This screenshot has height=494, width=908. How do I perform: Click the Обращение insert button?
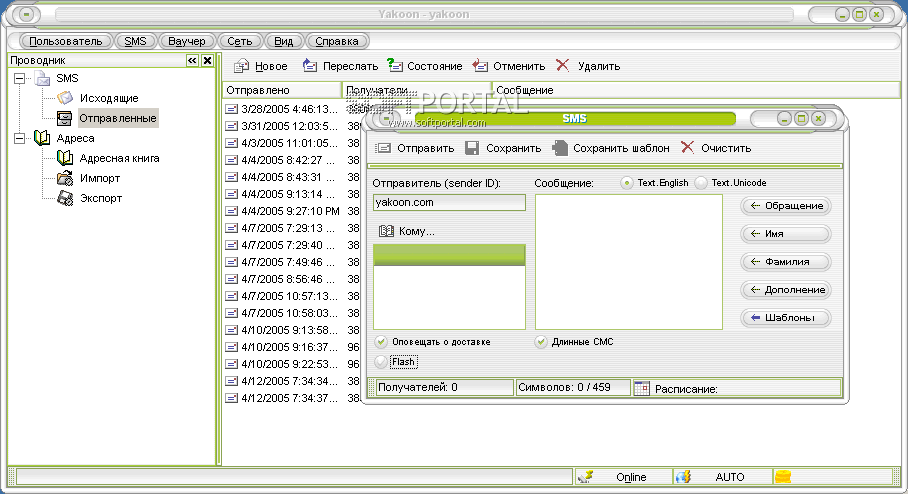(x=786, y=206)
